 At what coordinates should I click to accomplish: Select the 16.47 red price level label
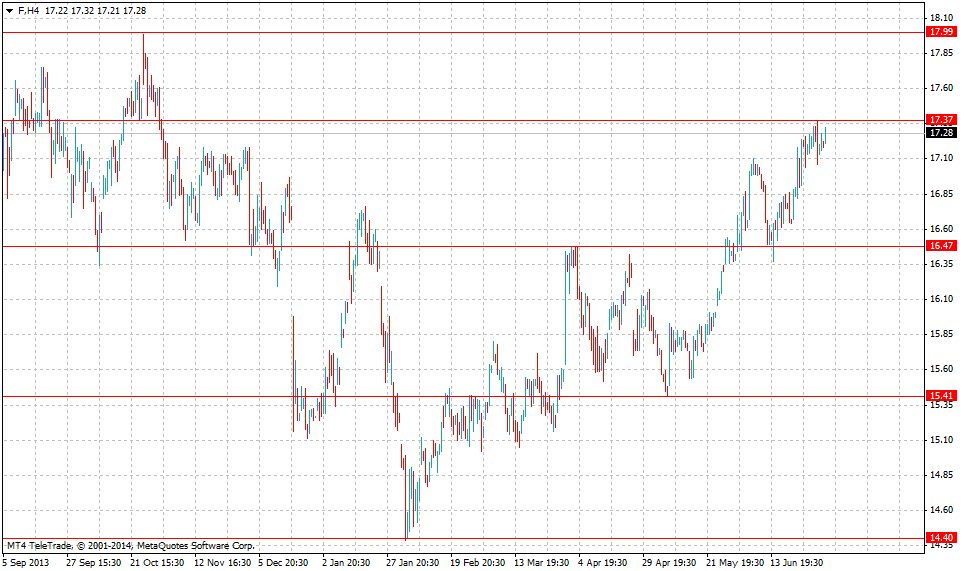tap(941, 246)
